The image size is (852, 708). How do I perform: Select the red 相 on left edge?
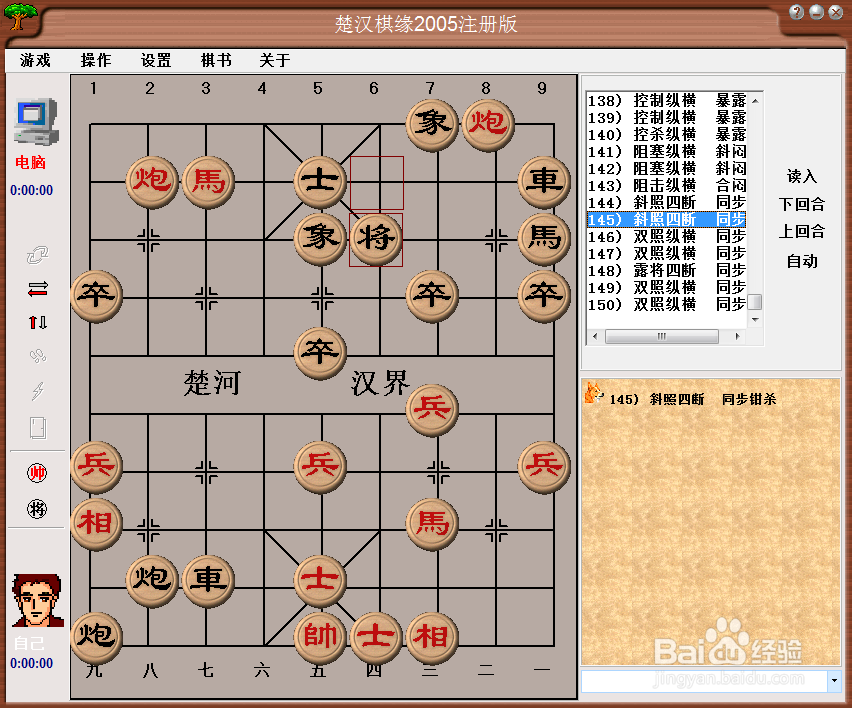pos(96,524)
